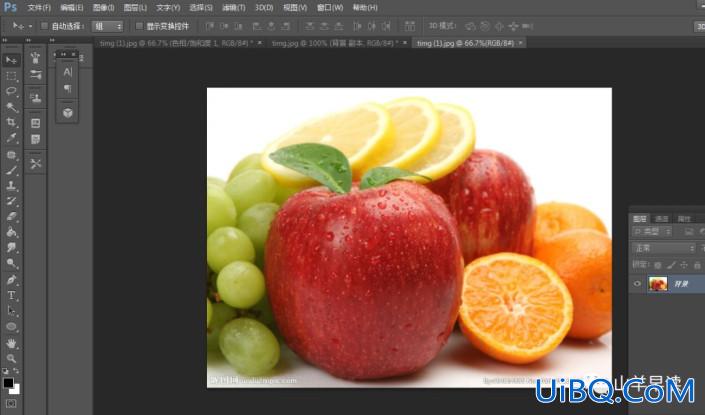705x415 pixels.
Task: Click the 3D pan mode icon
Action: pyautogui.click(x=499, y=27)
